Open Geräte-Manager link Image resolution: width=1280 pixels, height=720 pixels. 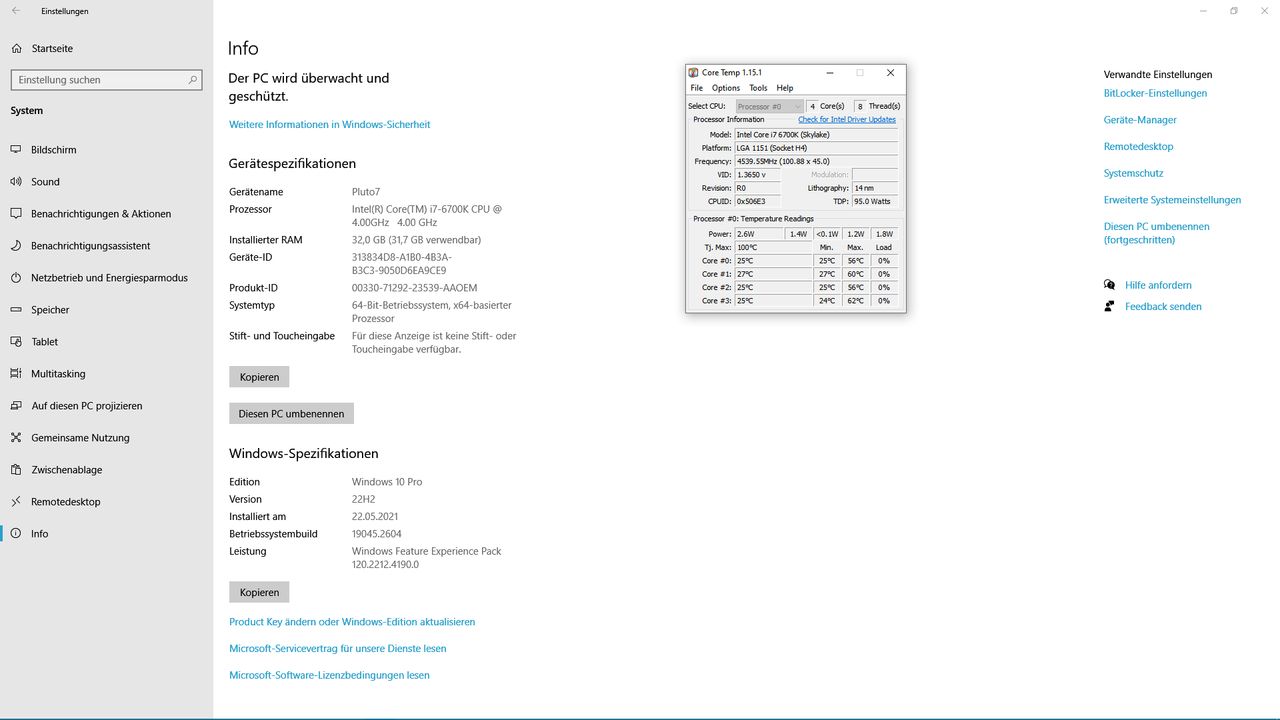coord(1140,120)
